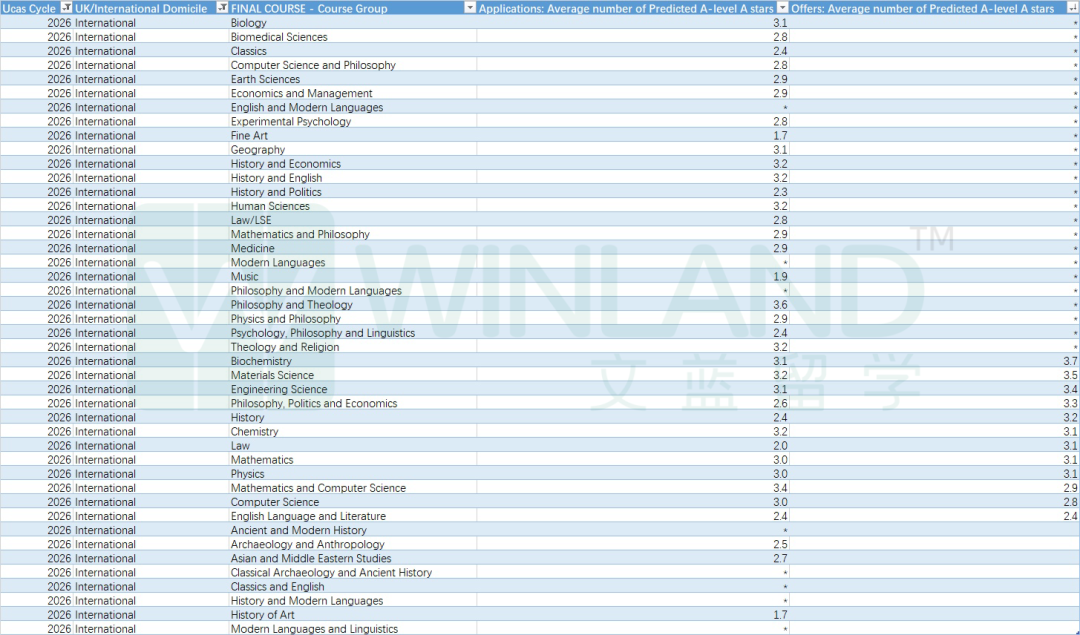Open the Applications average A stars filter dropdown
This screenshot has width=1080, height=635.
[x=782, y=8]
